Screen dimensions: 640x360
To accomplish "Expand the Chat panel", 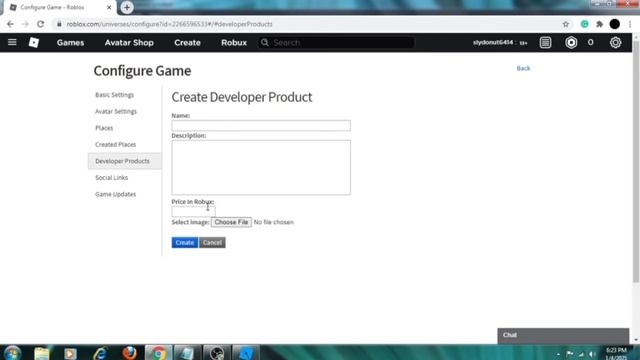I will click(563, 336).
